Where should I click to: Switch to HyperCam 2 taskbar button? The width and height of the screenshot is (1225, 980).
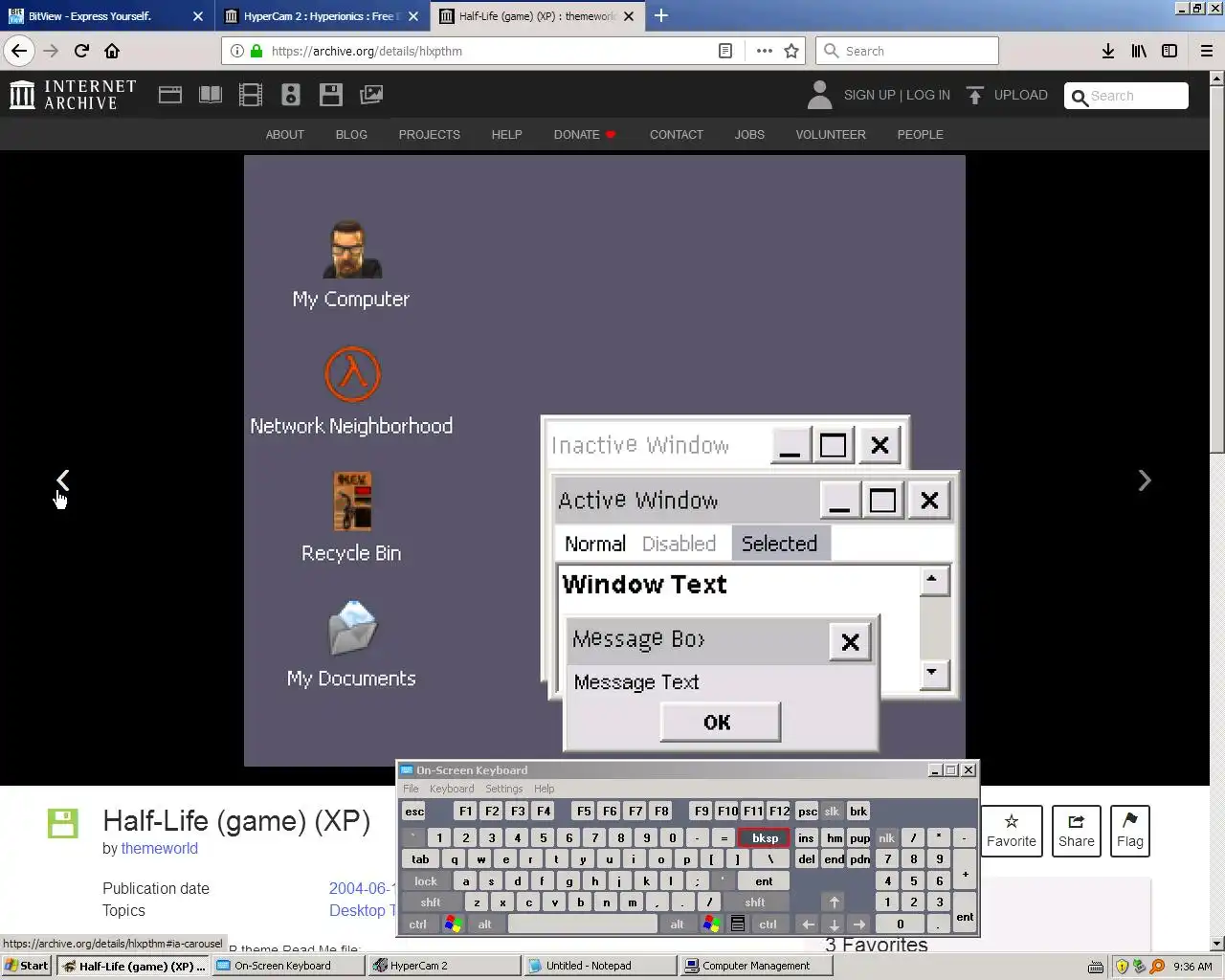tap(443, 966)
